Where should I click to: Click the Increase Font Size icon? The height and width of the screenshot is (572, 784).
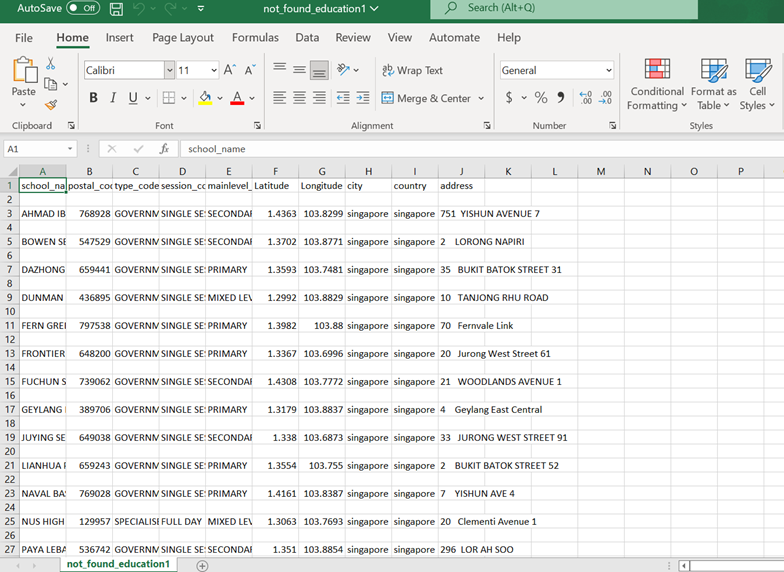(230, 70)
